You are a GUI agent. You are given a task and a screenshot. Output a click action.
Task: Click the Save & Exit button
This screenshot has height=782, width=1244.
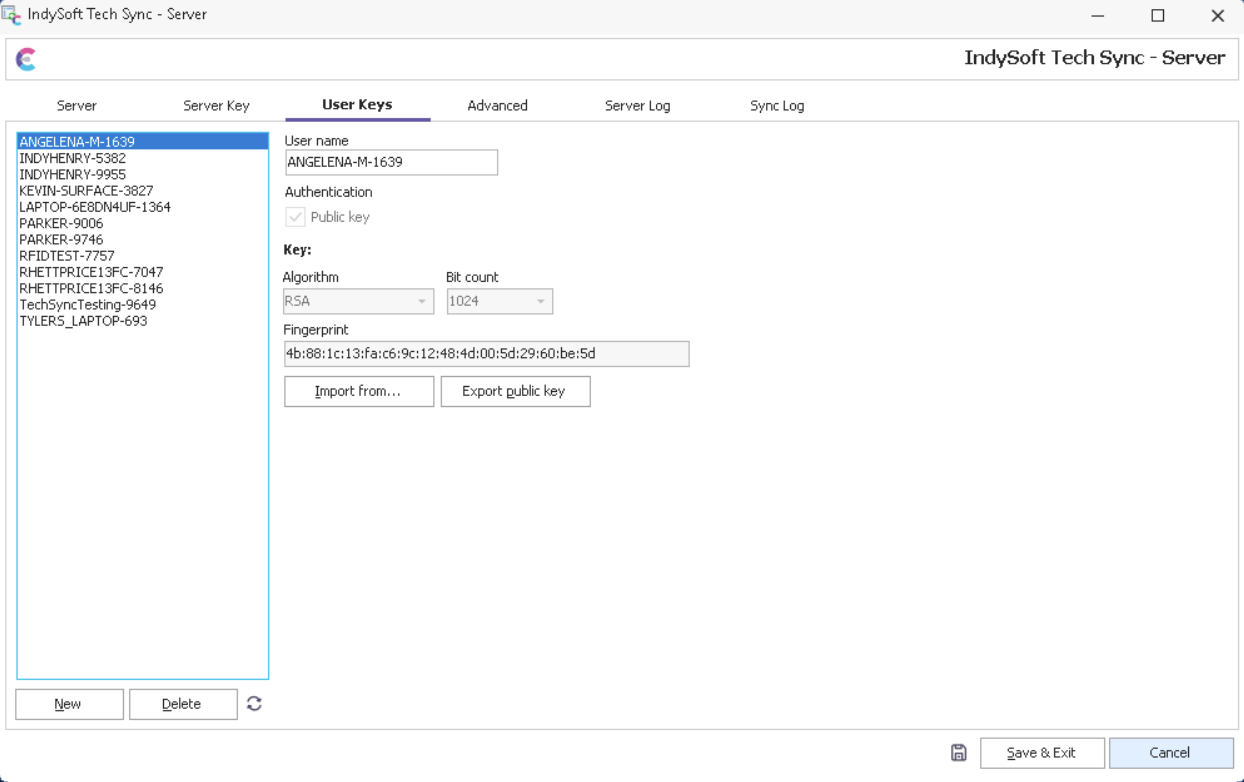(x=1041, y=753)
